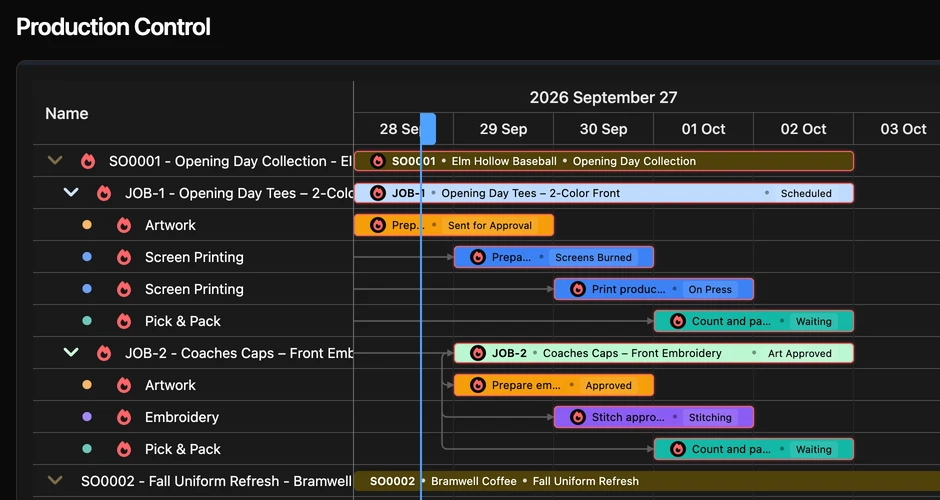This screenshot has width=940, height=500.
Task: Collapse the JOB-1 Opening Day Tees row
Action: pos(71,192)
